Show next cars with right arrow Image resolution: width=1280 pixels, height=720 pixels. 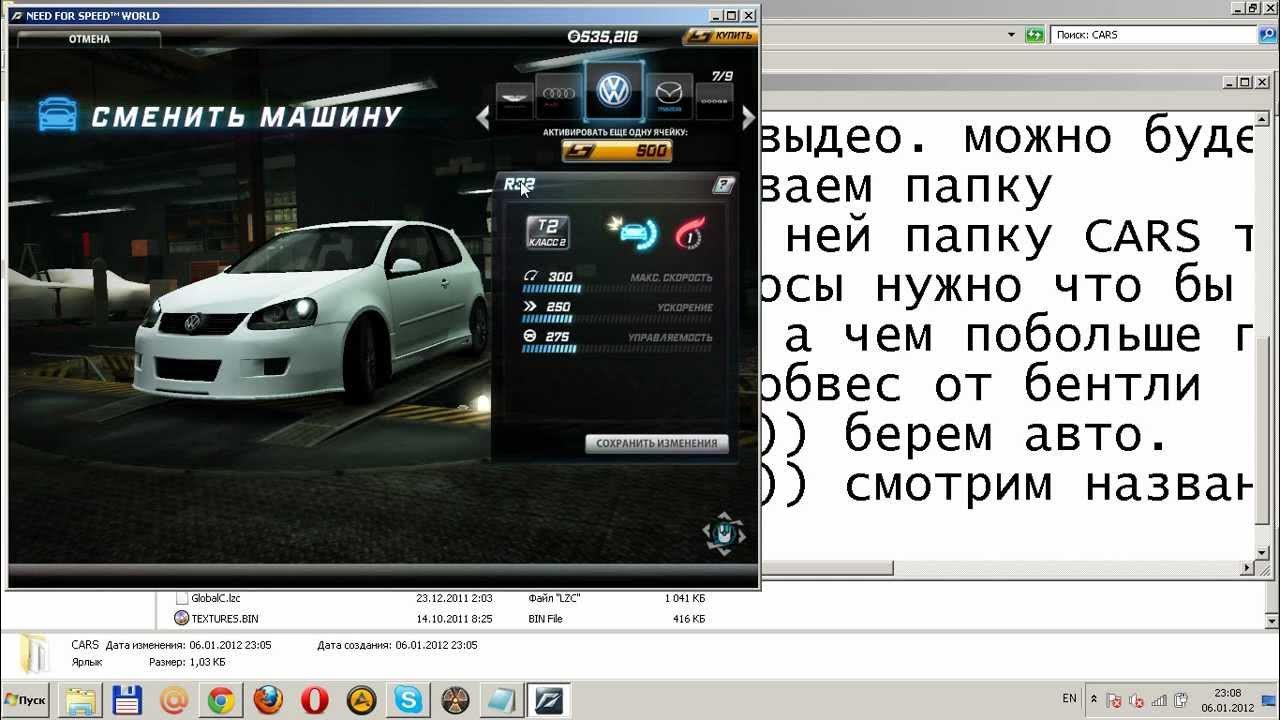(x=747, y=118)
